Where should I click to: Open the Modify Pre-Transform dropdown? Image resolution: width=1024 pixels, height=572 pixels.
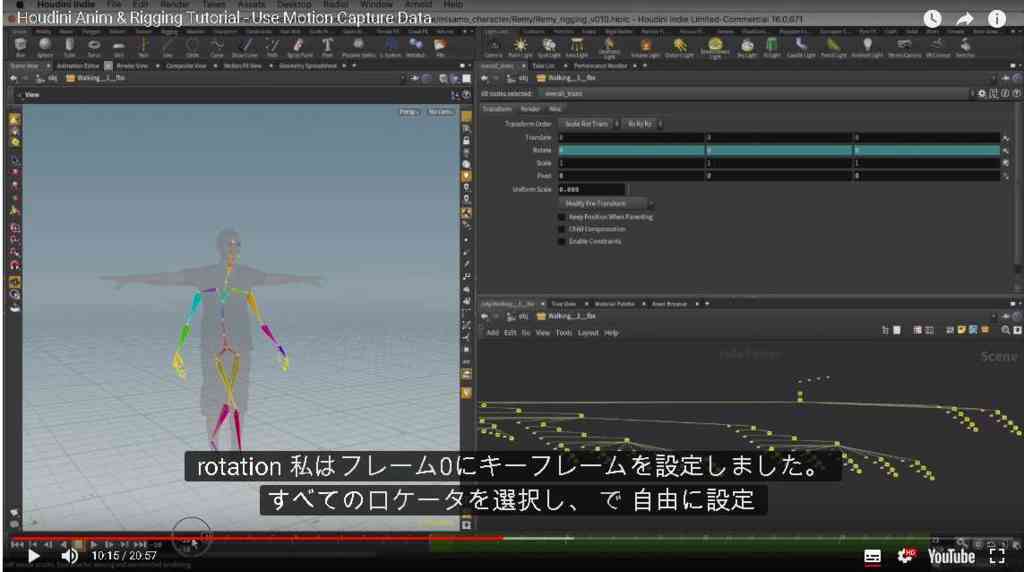pos(606,204)
